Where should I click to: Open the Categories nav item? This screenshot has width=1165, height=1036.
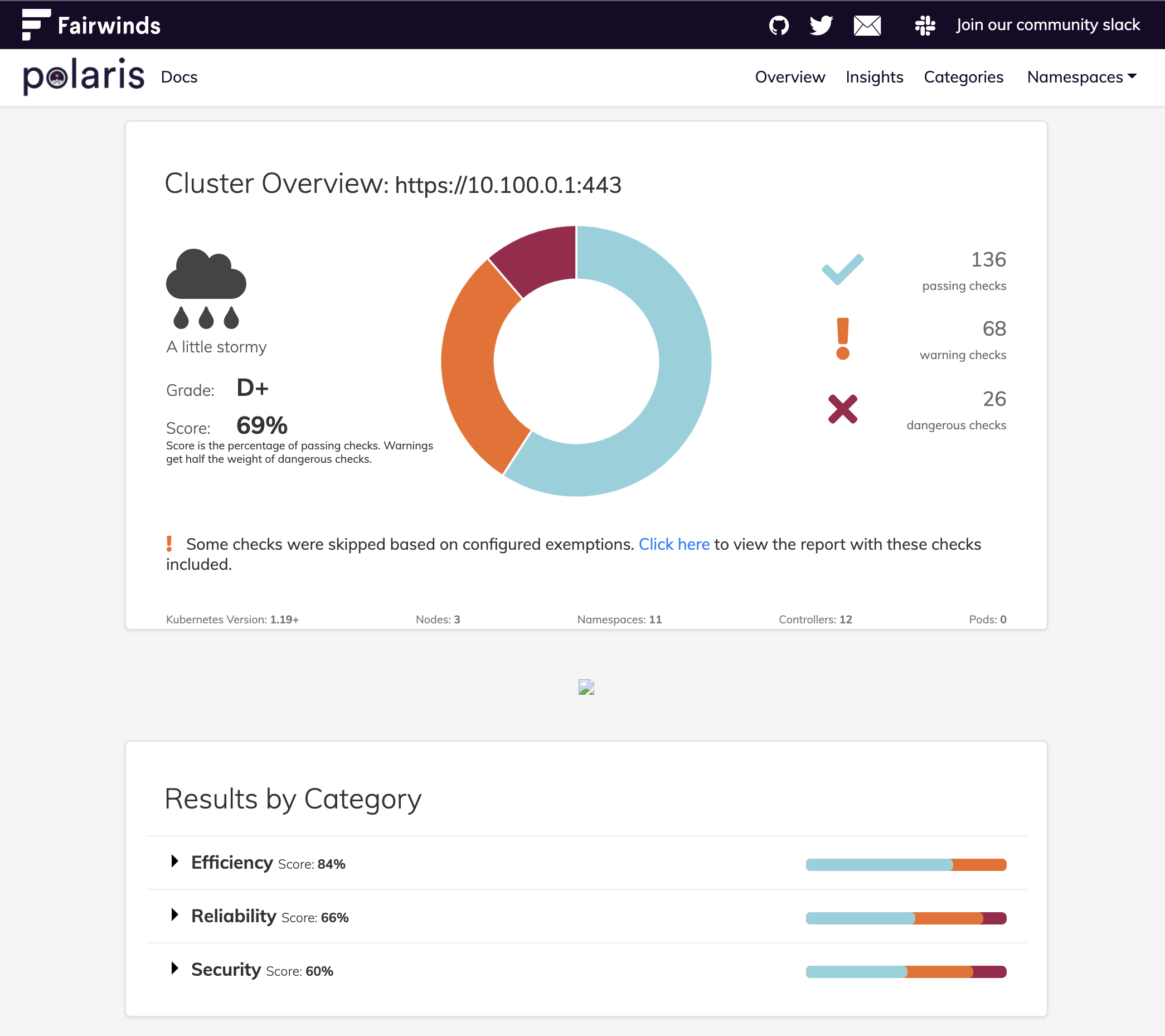[963, 77]
